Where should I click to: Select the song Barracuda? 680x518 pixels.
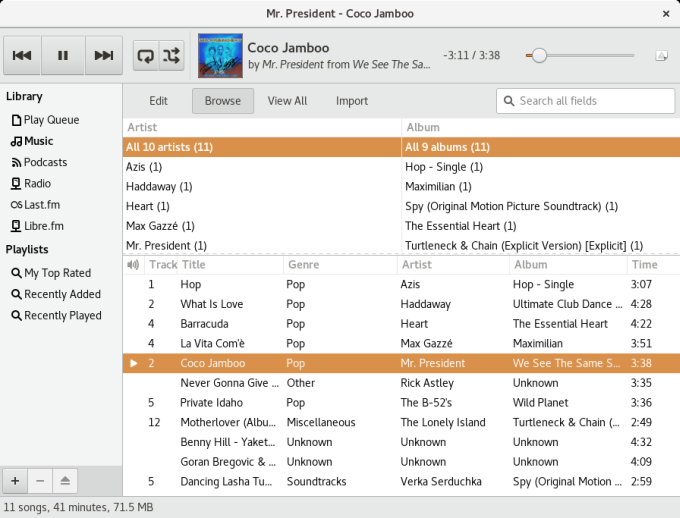pyautogui.click(x=402, y=324)
